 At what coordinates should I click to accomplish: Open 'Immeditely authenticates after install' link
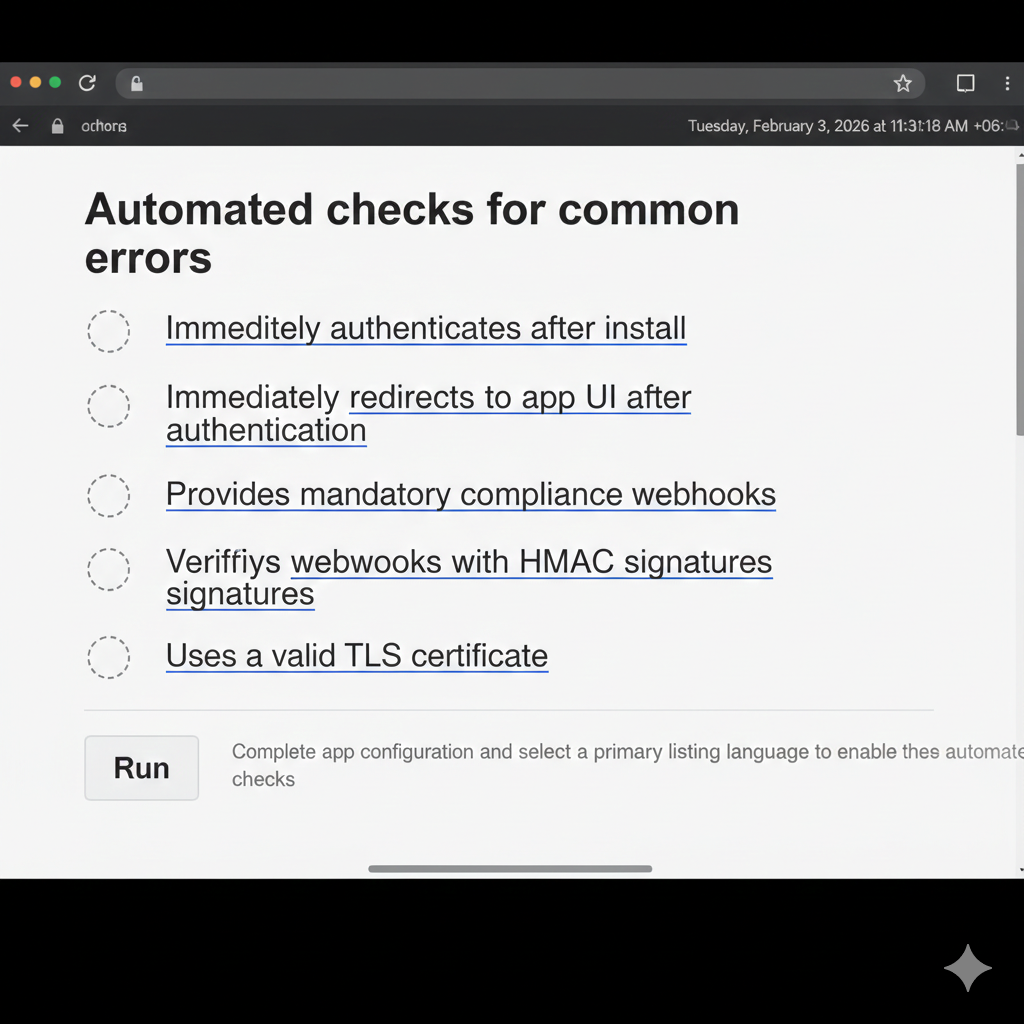tap(426, 328)
